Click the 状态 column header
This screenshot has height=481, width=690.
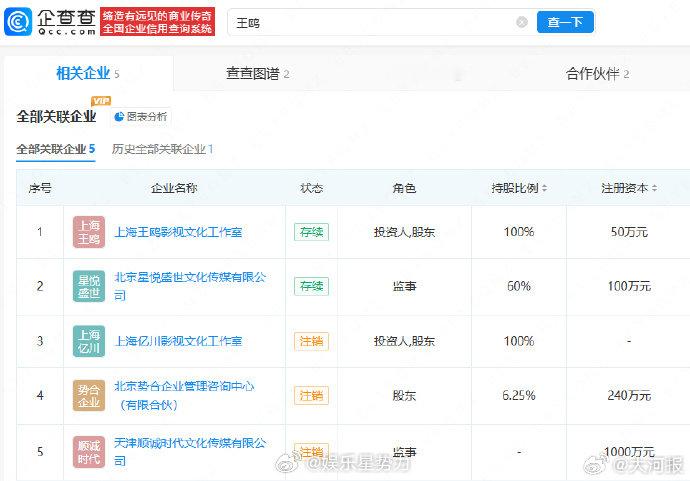[312, 188]
